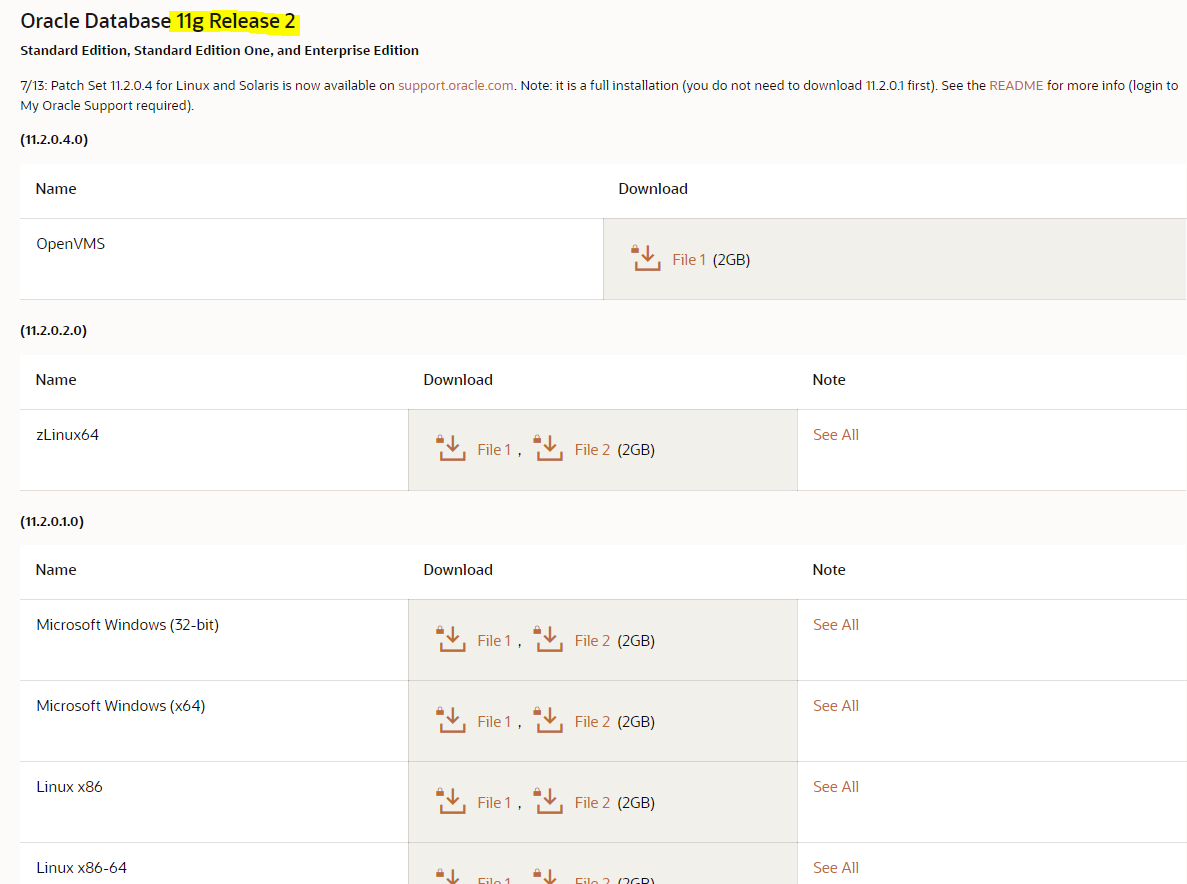Click Windows (x64) File 2 download icon
Viewport: 1187px width, 884px height.
coord(548,720)
